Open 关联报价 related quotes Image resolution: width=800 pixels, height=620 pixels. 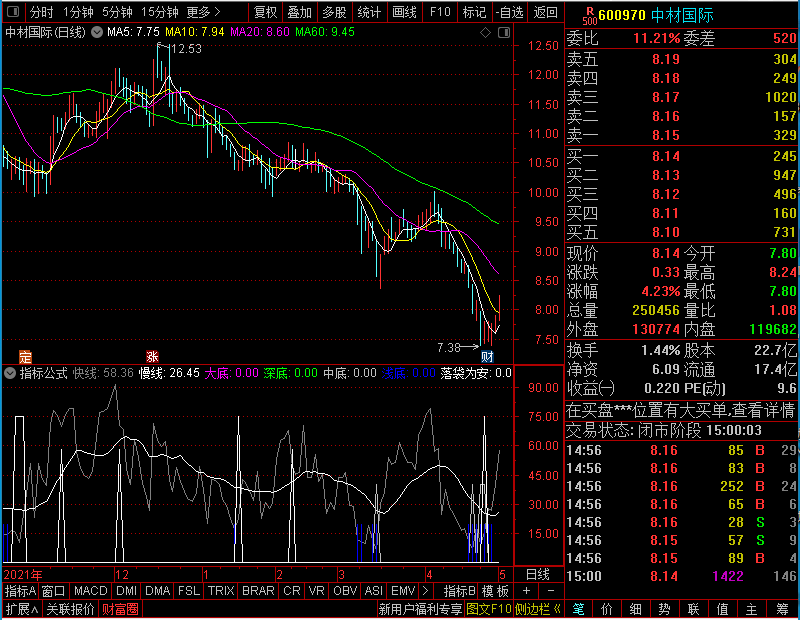click(x=70, y=609)
